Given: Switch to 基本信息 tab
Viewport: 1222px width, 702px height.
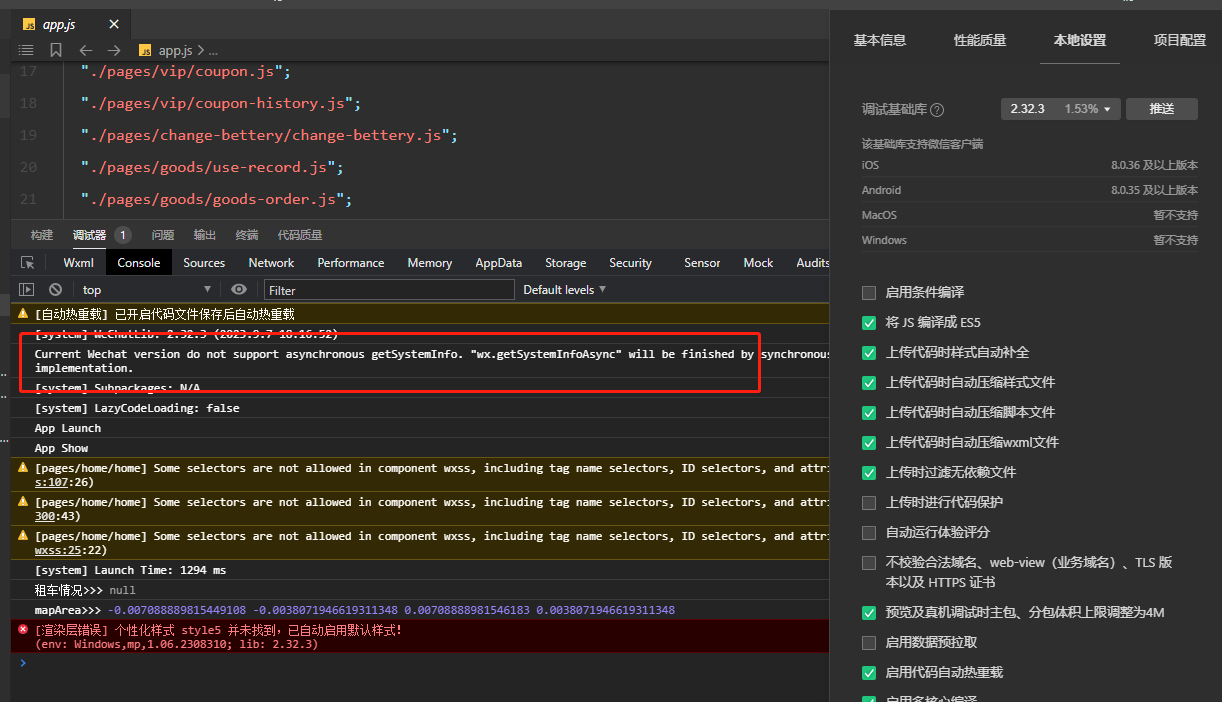Looking at the screenshot, I should pyautogui.click(x=880, y=41).
